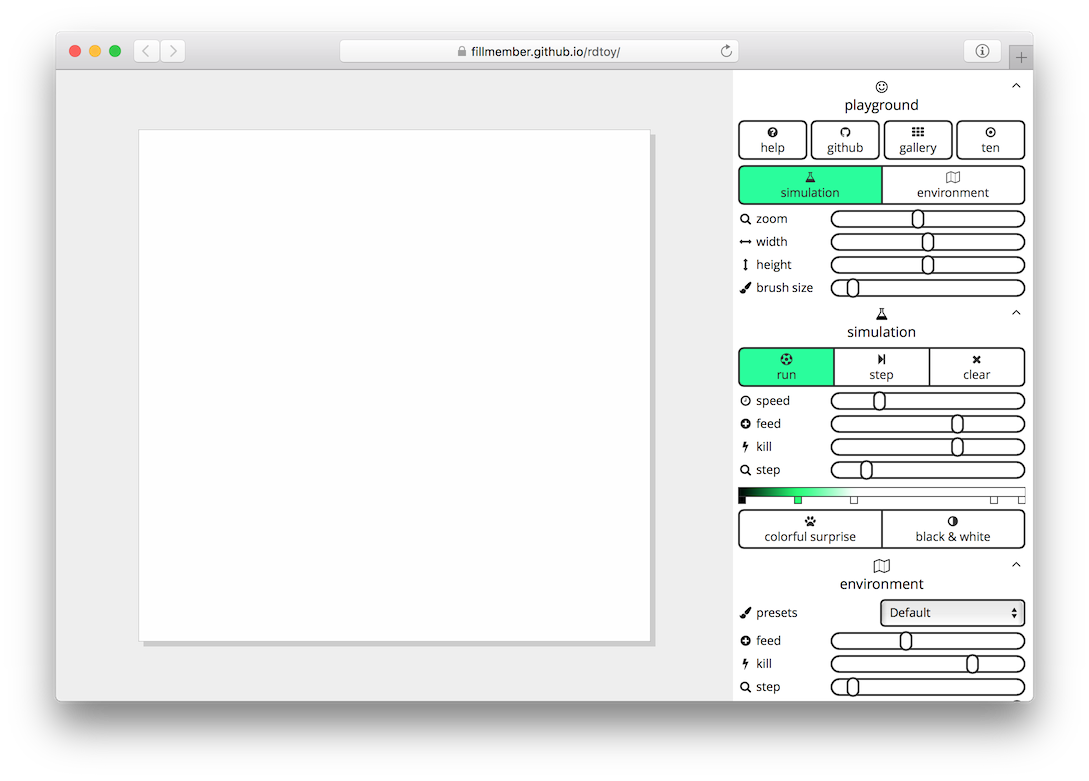Select the black gradient color stop
The image size is (1089, 781).
(742, 500)
